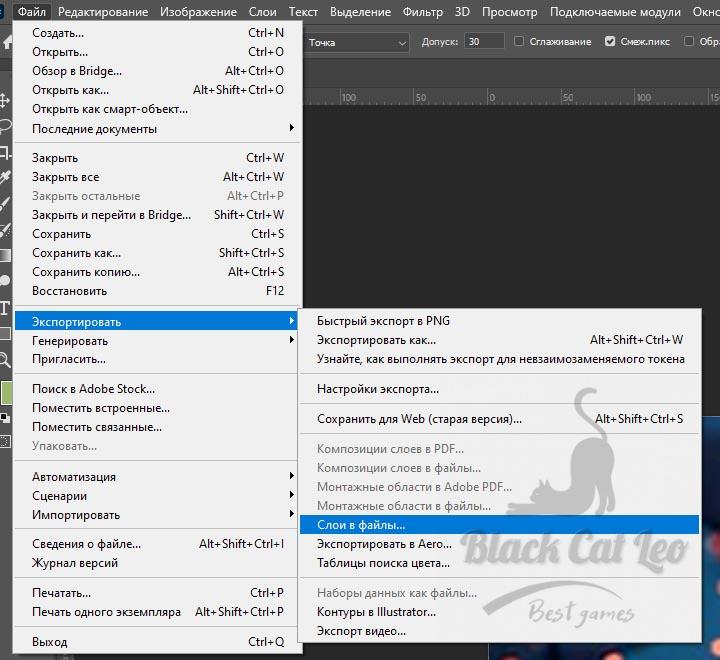The image size is (720, 660).
Task: Click the Home screen icon
Action: coord(6,43)
